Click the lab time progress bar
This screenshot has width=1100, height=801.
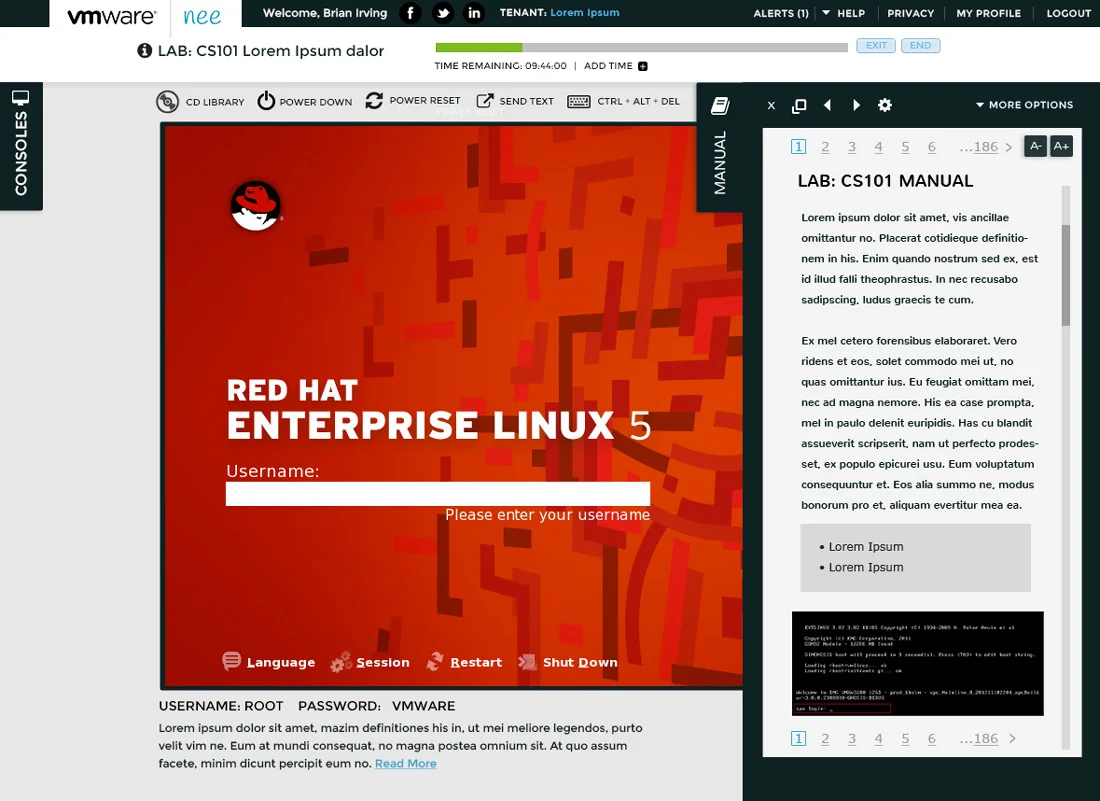(x=641, y=48)
